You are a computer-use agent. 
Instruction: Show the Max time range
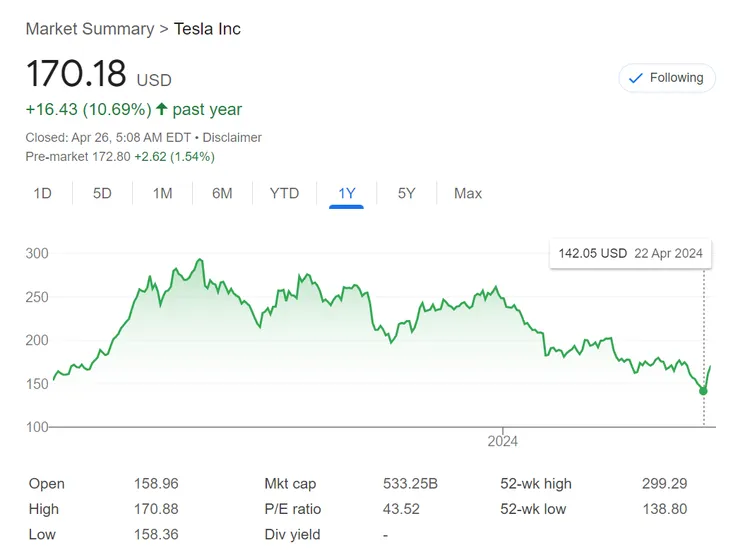coord(468,193)
